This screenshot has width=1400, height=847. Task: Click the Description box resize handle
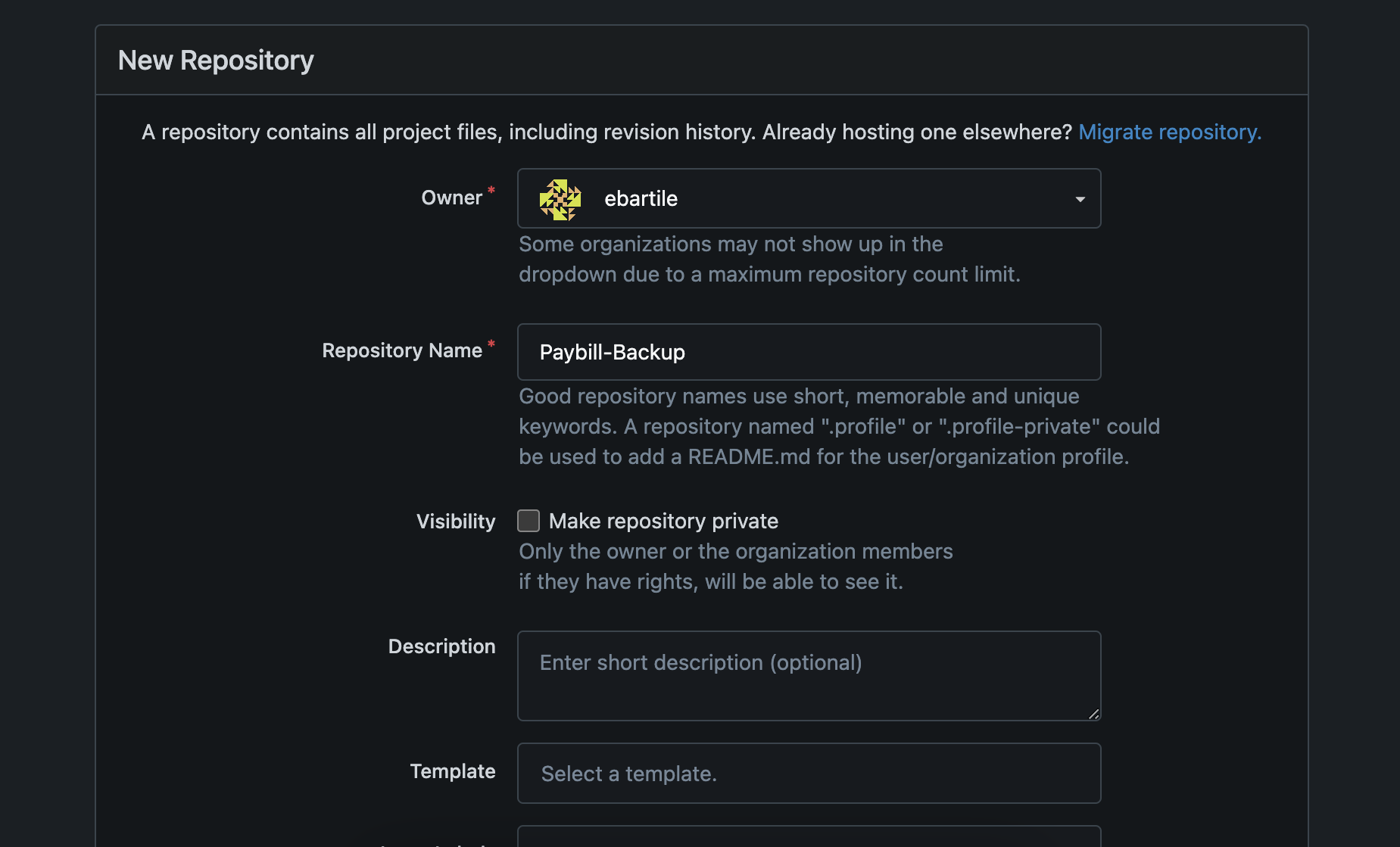[x=1093, y=713]
